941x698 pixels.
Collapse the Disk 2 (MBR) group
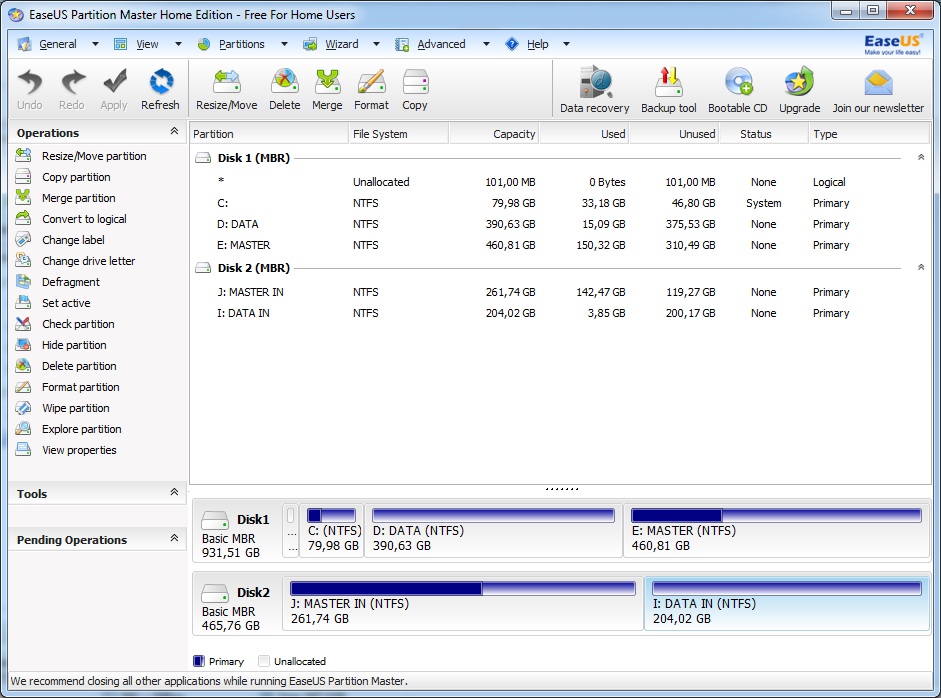[x=921, y=267]
